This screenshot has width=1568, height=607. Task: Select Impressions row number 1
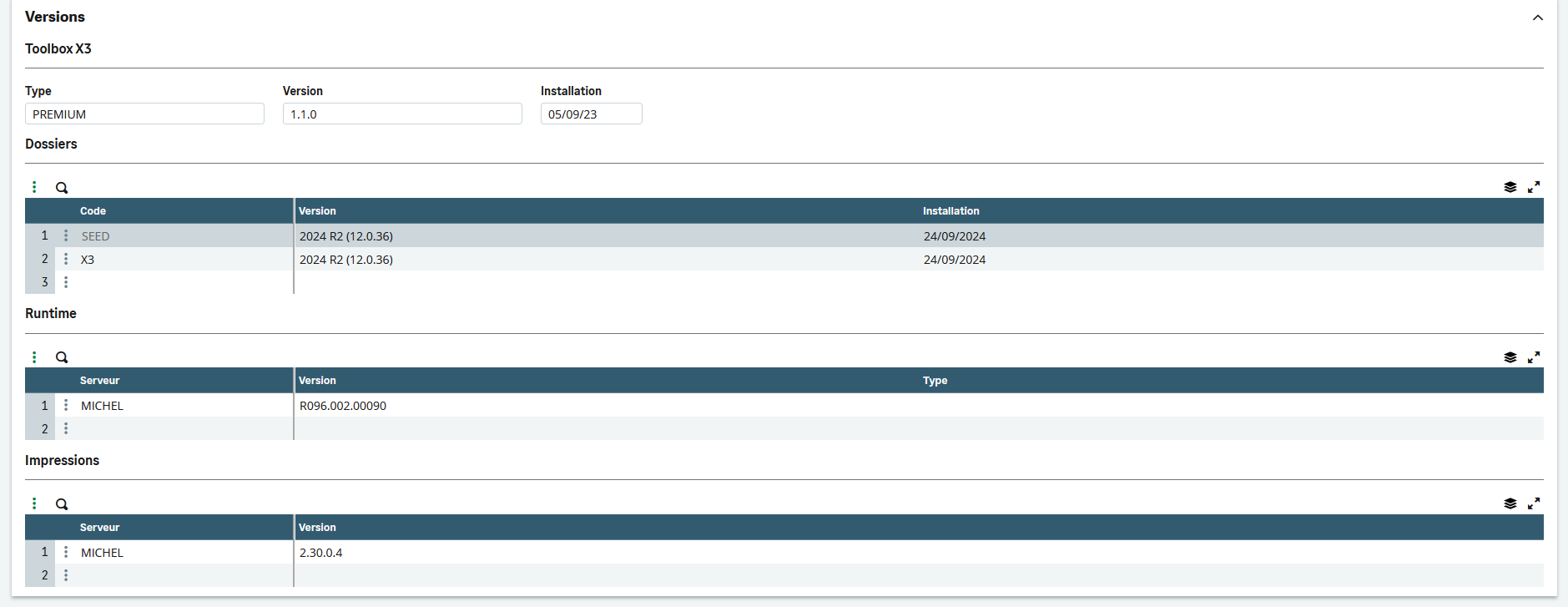44,552
